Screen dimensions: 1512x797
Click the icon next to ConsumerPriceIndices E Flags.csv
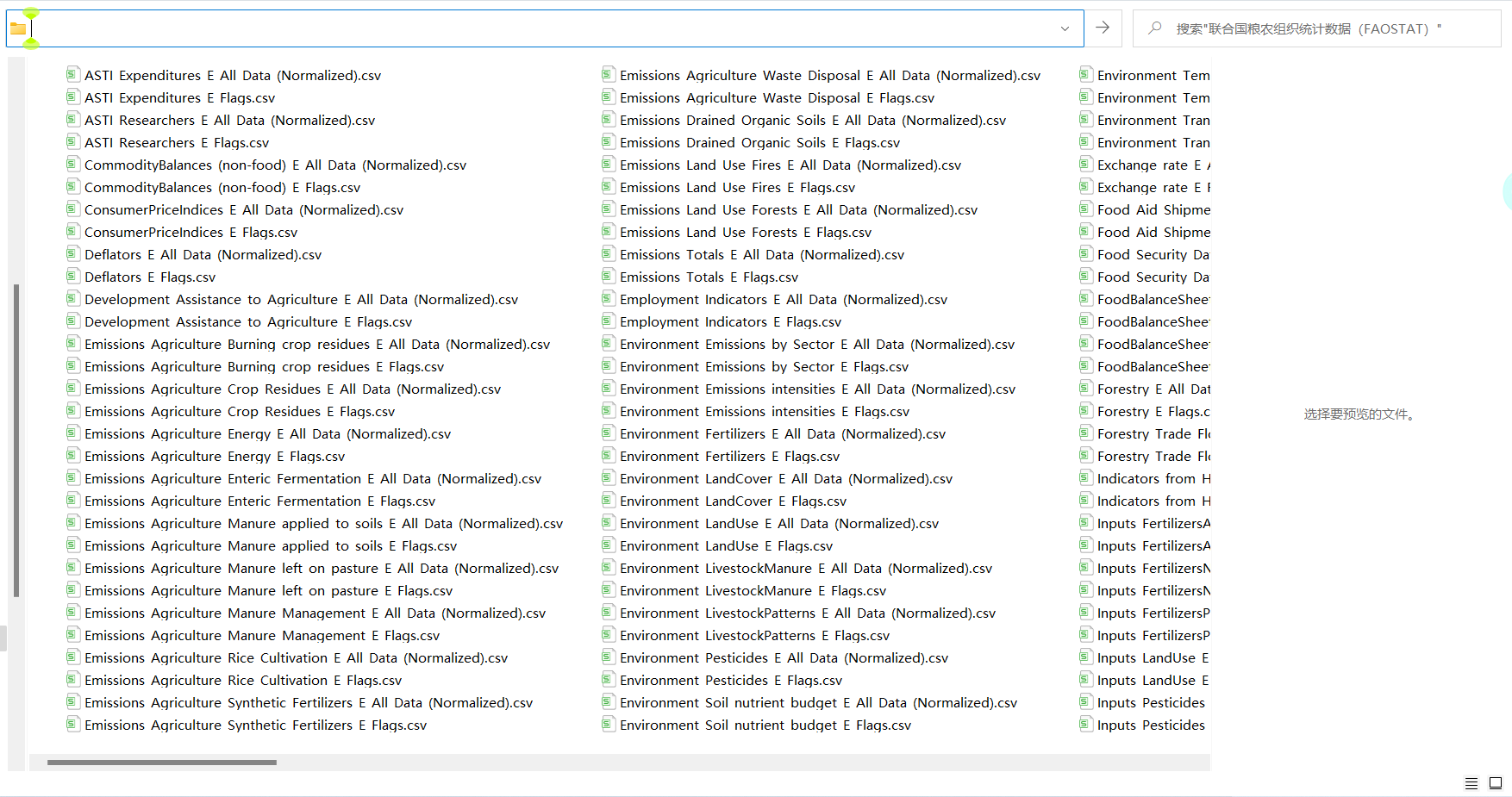(x=73, y=232)
